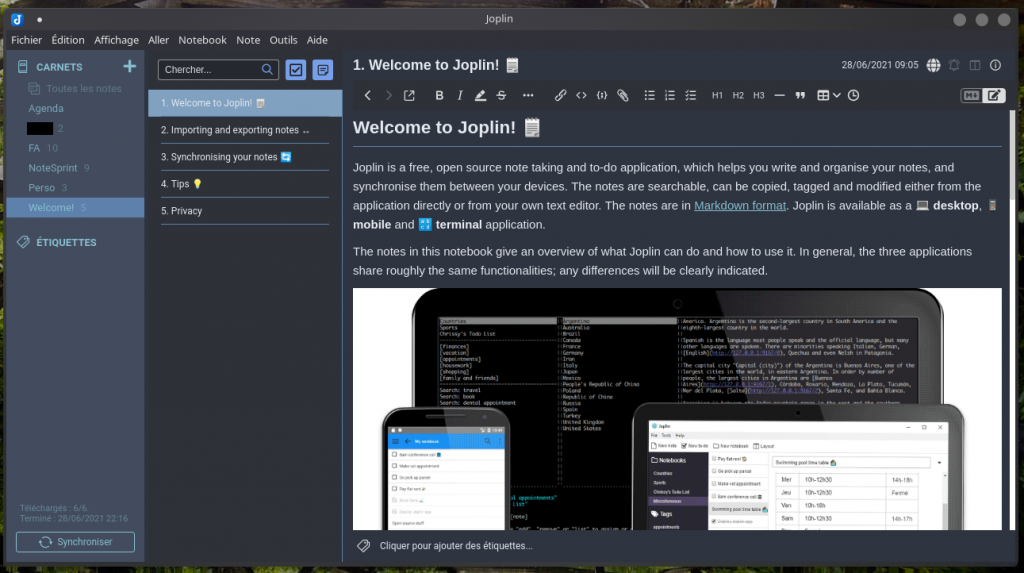Viewport: 1024px width, 573px height.
Task: Switch to the rich text editor
Action: (x=994, y=95)
